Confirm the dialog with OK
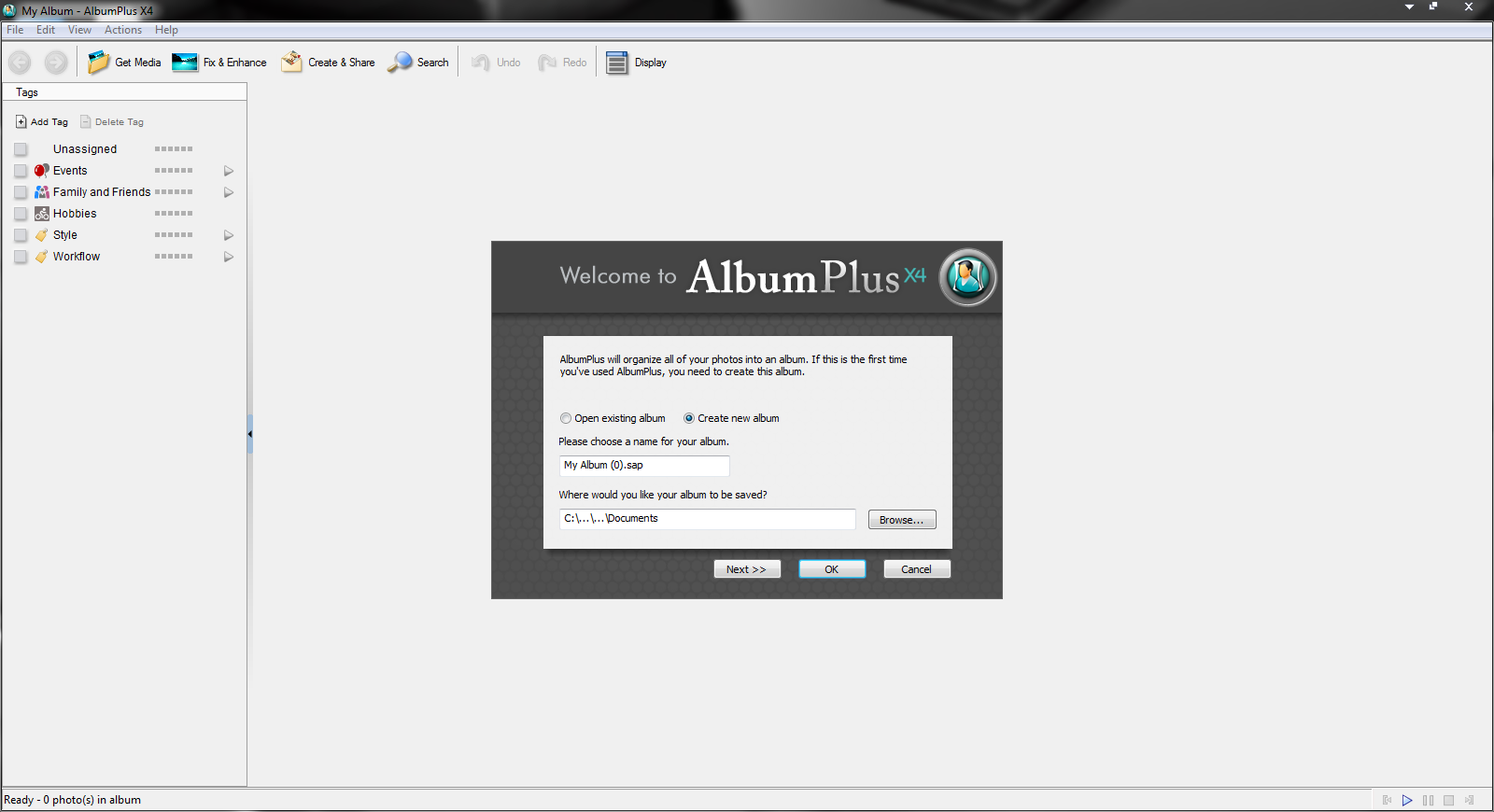The height and width of the screenshot is (812, 1494). point(832,569)
